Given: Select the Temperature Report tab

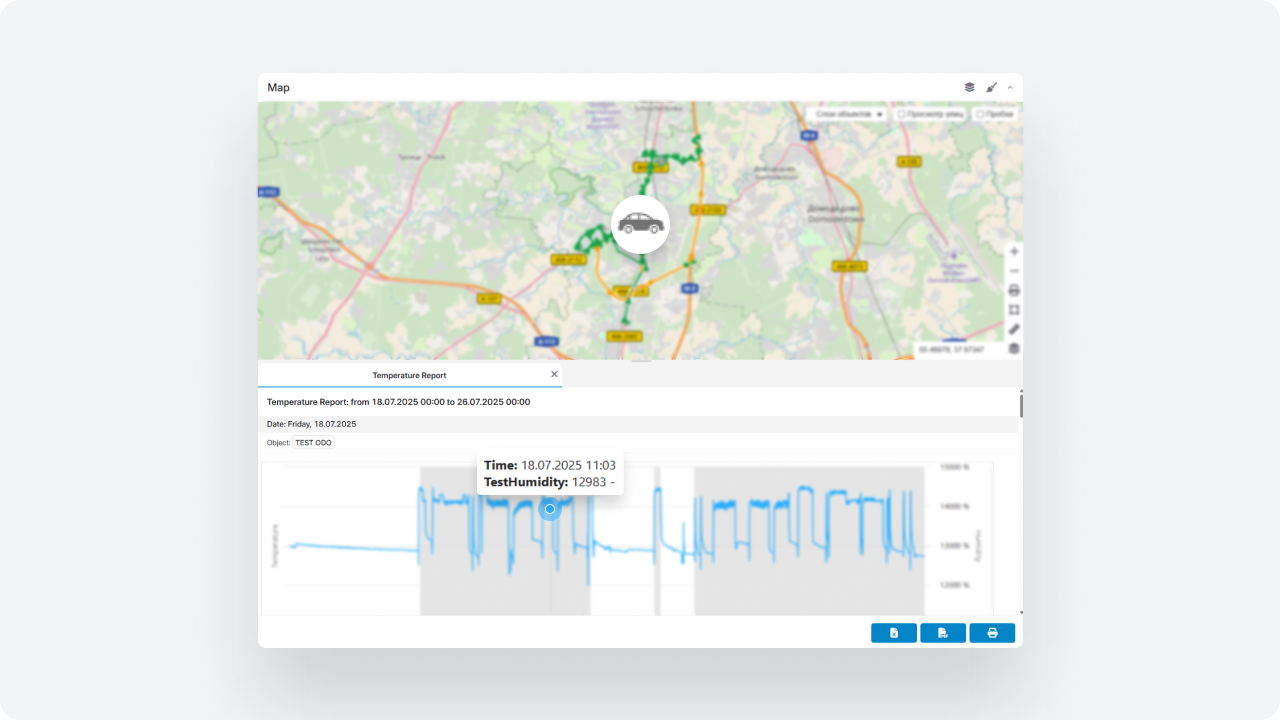Looking at the screenshot, I should 409,375.
